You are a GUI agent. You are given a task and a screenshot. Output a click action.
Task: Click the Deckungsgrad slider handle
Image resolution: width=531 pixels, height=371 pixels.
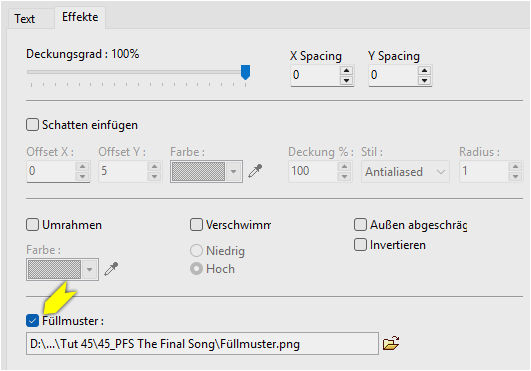(x=246, y=72)
